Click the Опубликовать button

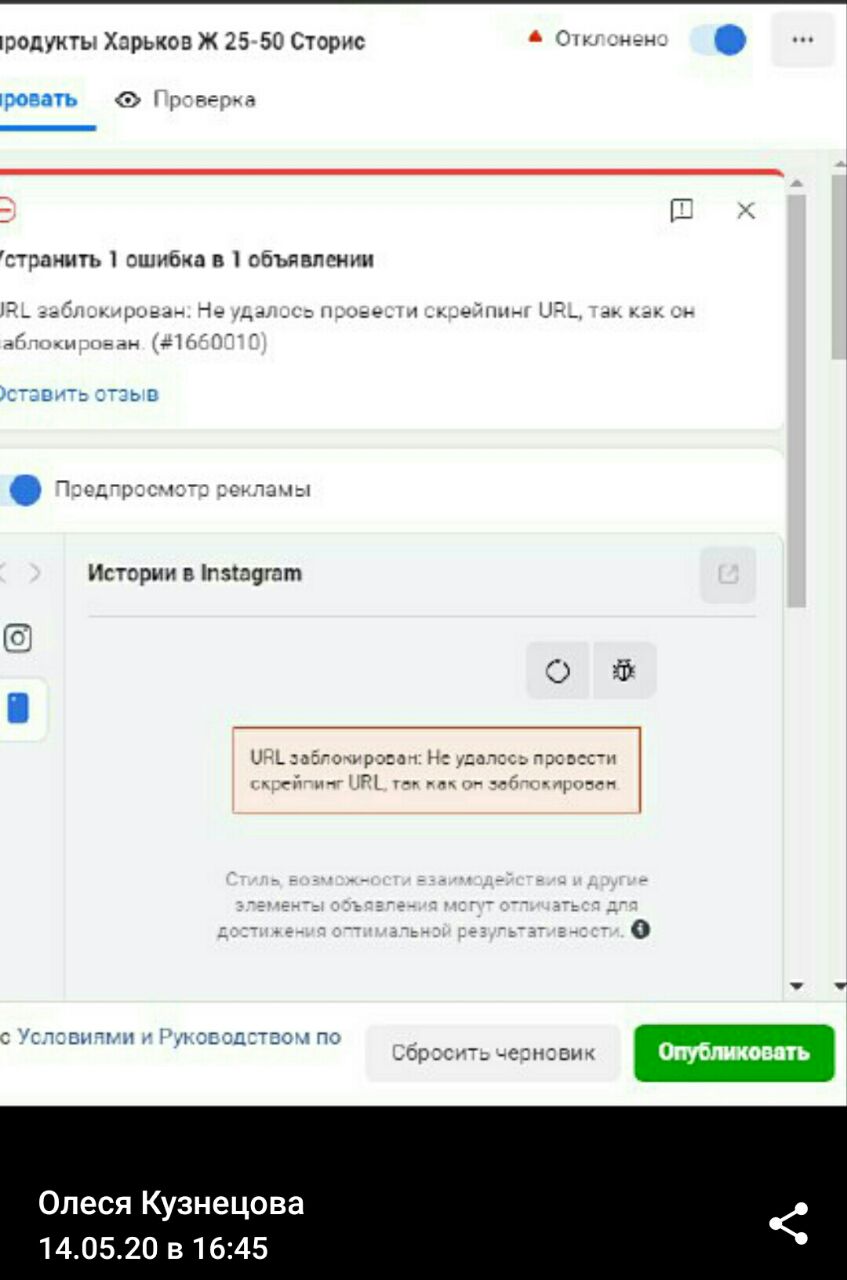(x=734, y=1053)
